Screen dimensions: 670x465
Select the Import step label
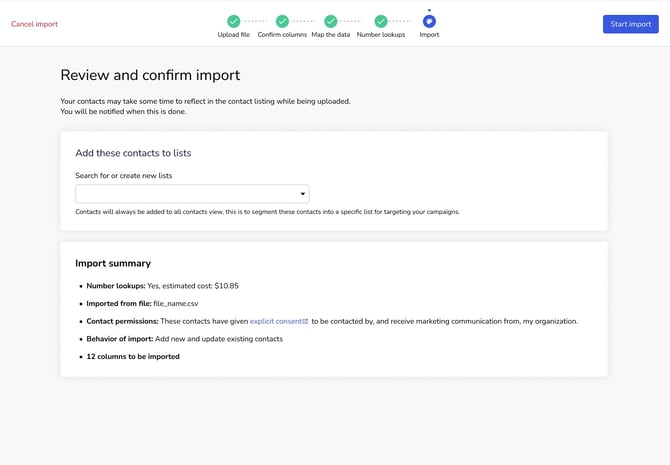[x=429, y=35]
